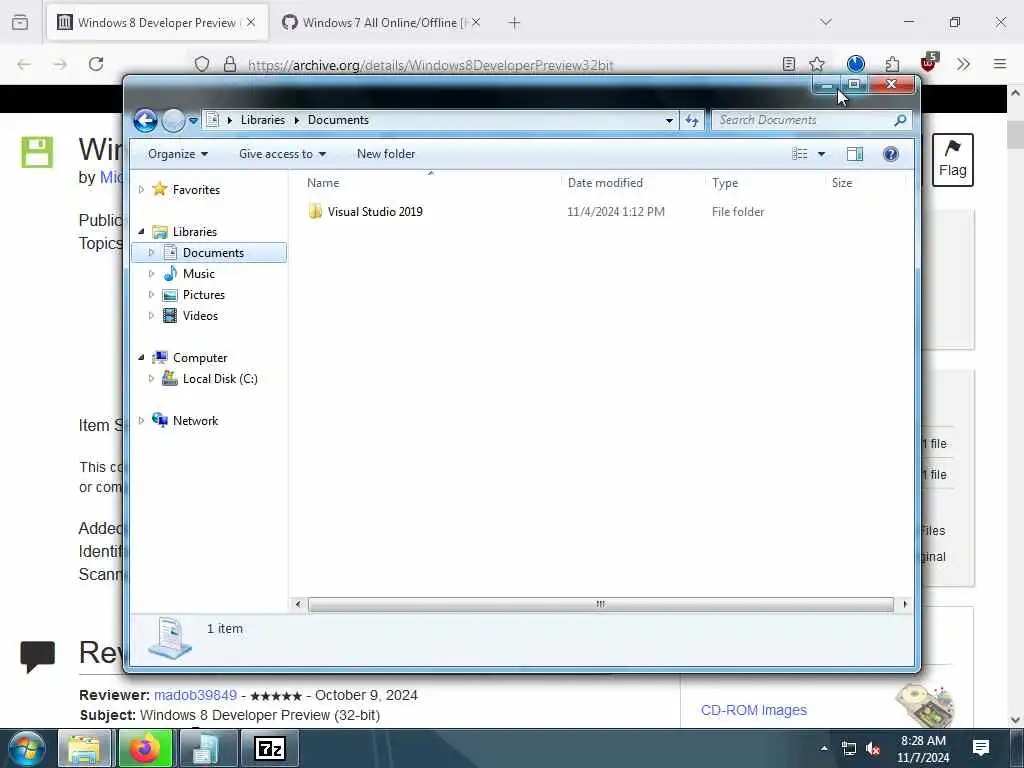This screenshot has height=768, width=1024.
Task: Open the list all tabs dropdown
Action: tap(825, 22)
